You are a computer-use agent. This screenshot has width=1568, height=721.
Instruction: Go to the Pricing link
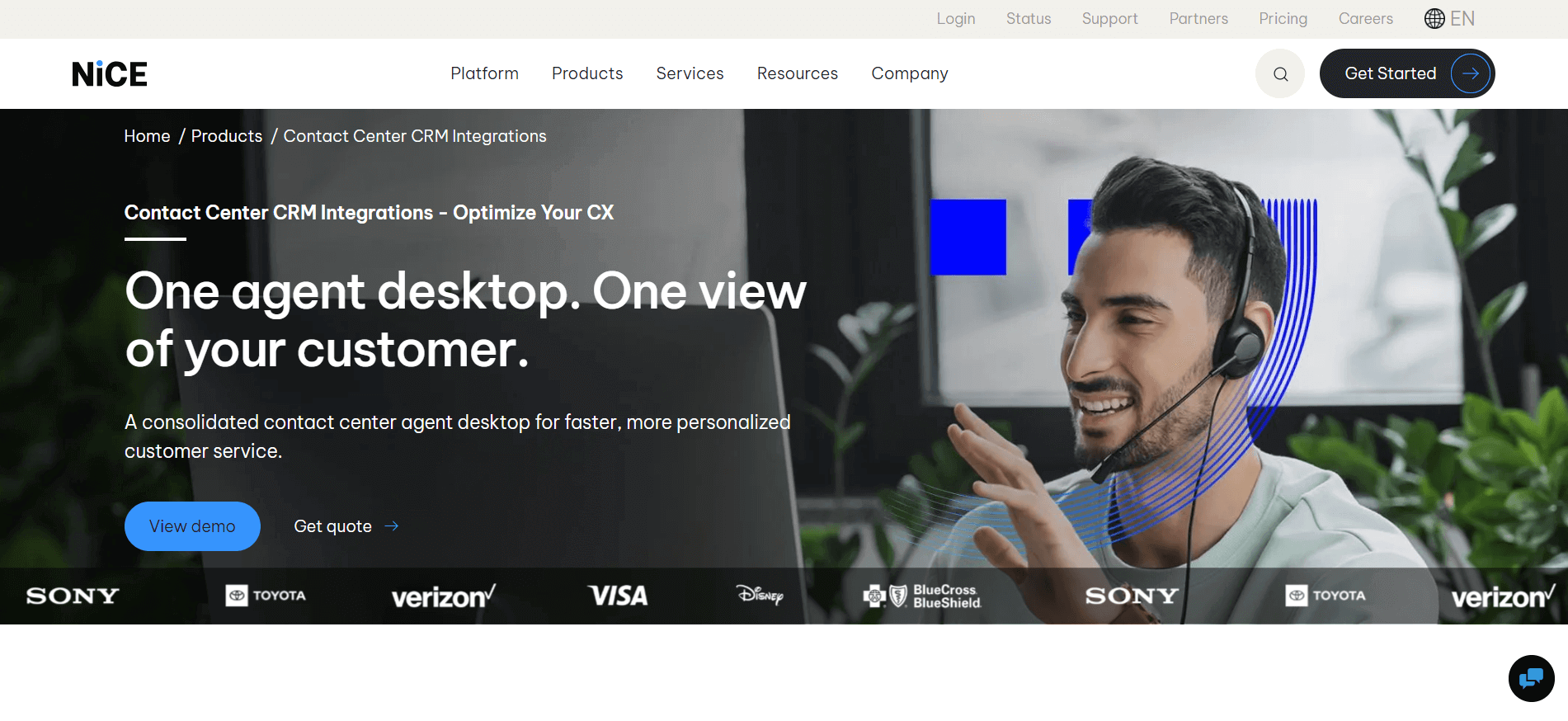1283,18
